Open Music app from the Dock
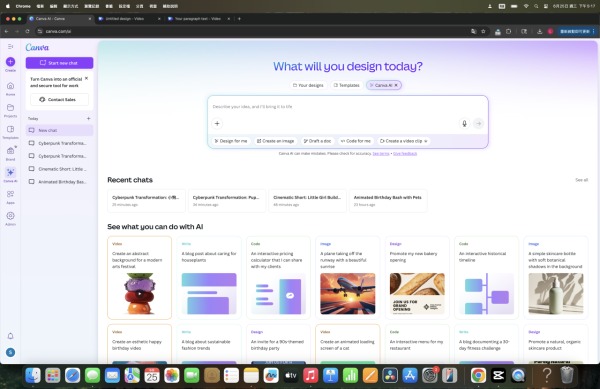Image resolution: width=600 pixels, height=389 pixels. tap(310, 376)
